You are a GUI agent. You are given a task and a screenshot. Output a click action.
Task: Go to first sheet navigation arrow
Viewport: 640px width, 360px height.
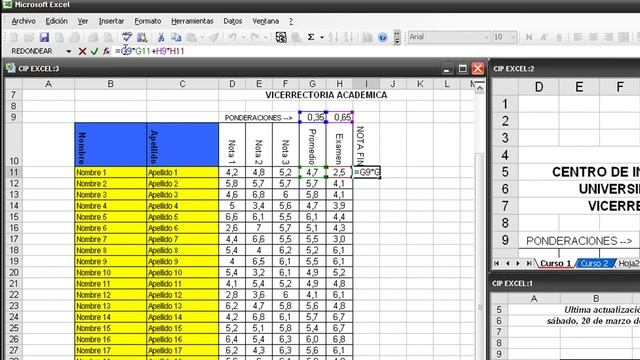coord(497,264)
